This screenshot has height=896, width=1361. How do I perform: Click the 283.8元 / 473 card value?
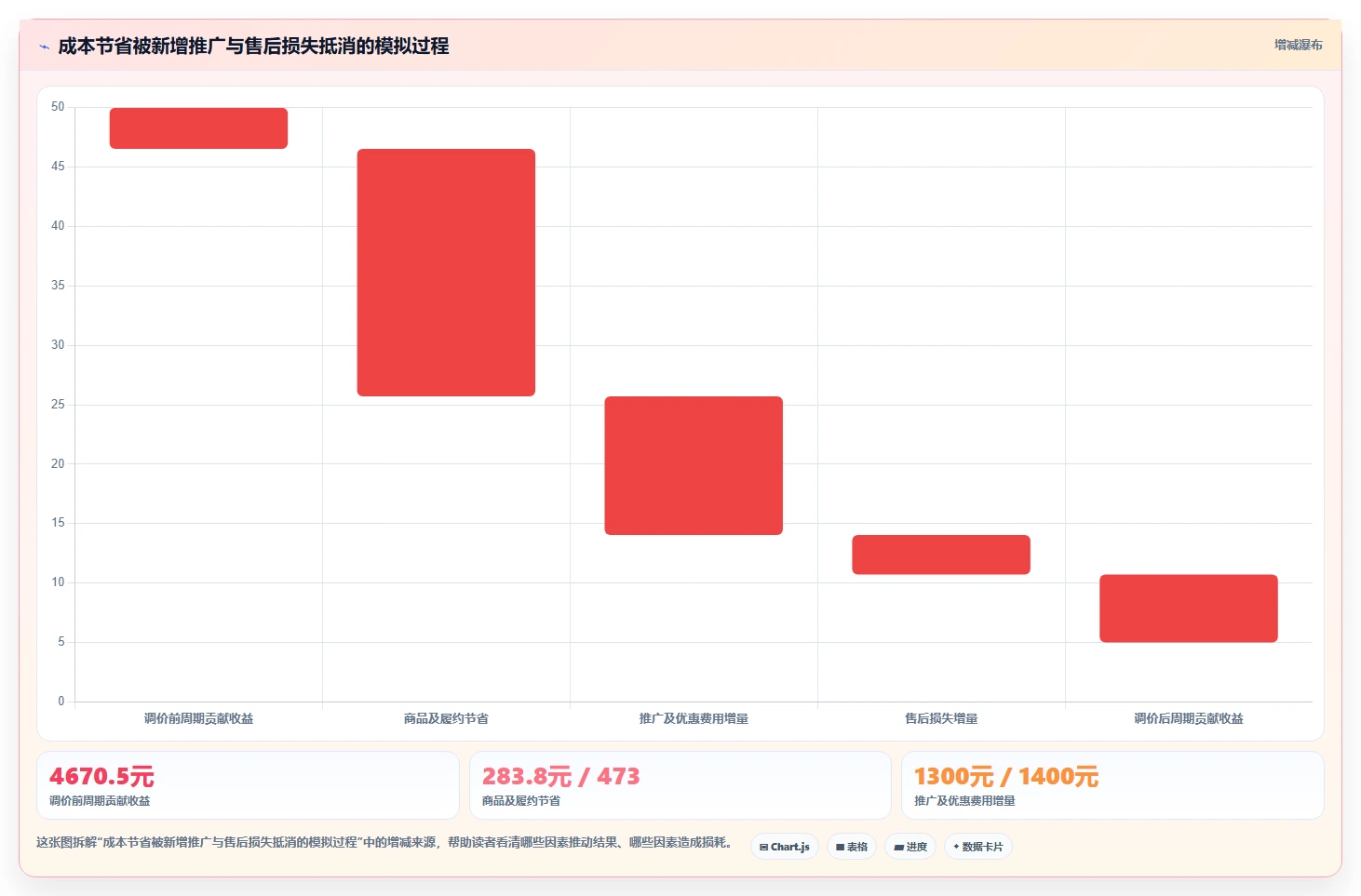pyautogui.click(x=560, y=776)
